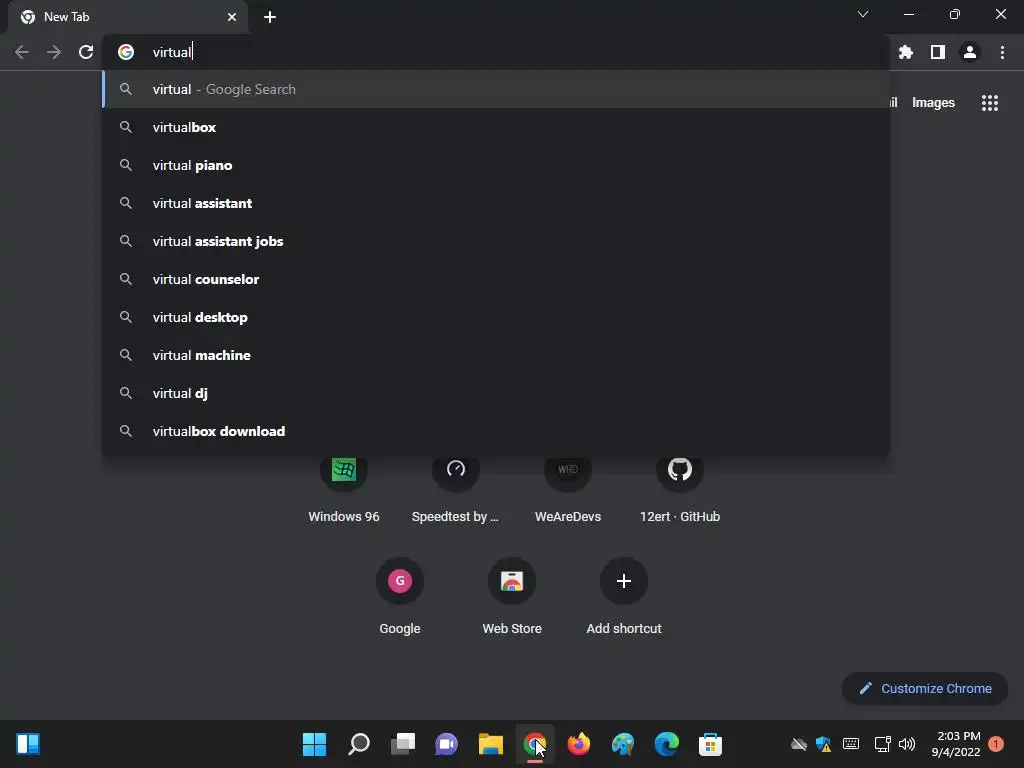The height and width of the screenshot is (768, 1024).
Task: Open the tab search chevron
Action: (x=863, y=14)
